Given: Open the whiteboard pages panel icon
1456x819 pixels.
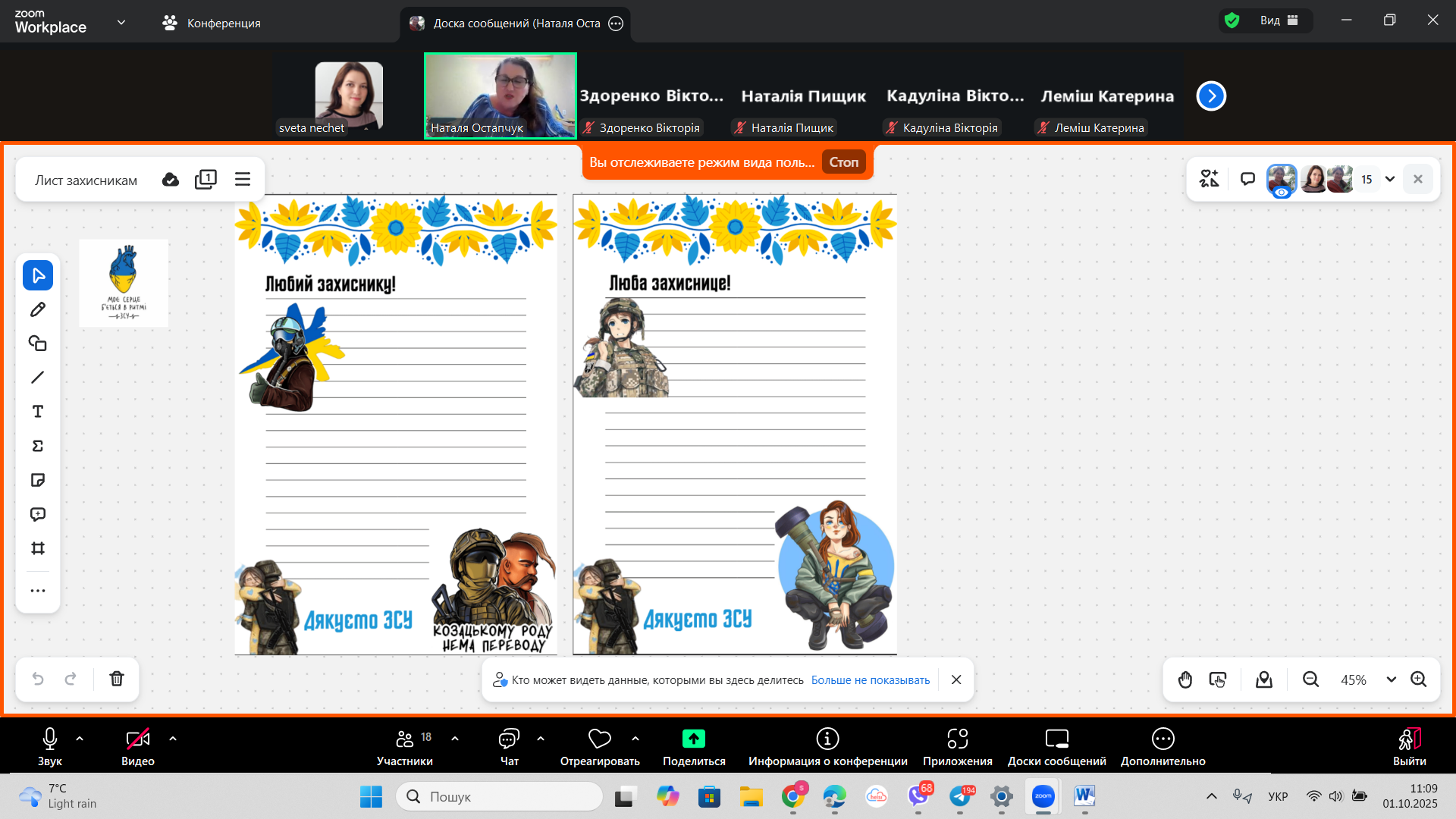Looking at the screenshot, I should [206, 180].
